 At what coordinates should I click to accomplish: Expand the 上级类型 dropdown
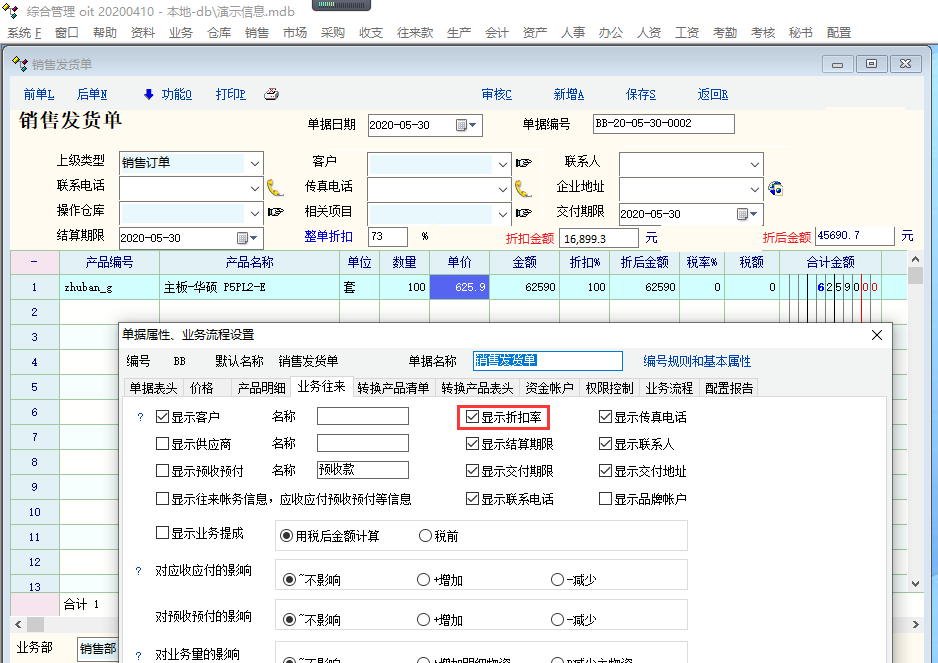(255, 162)
